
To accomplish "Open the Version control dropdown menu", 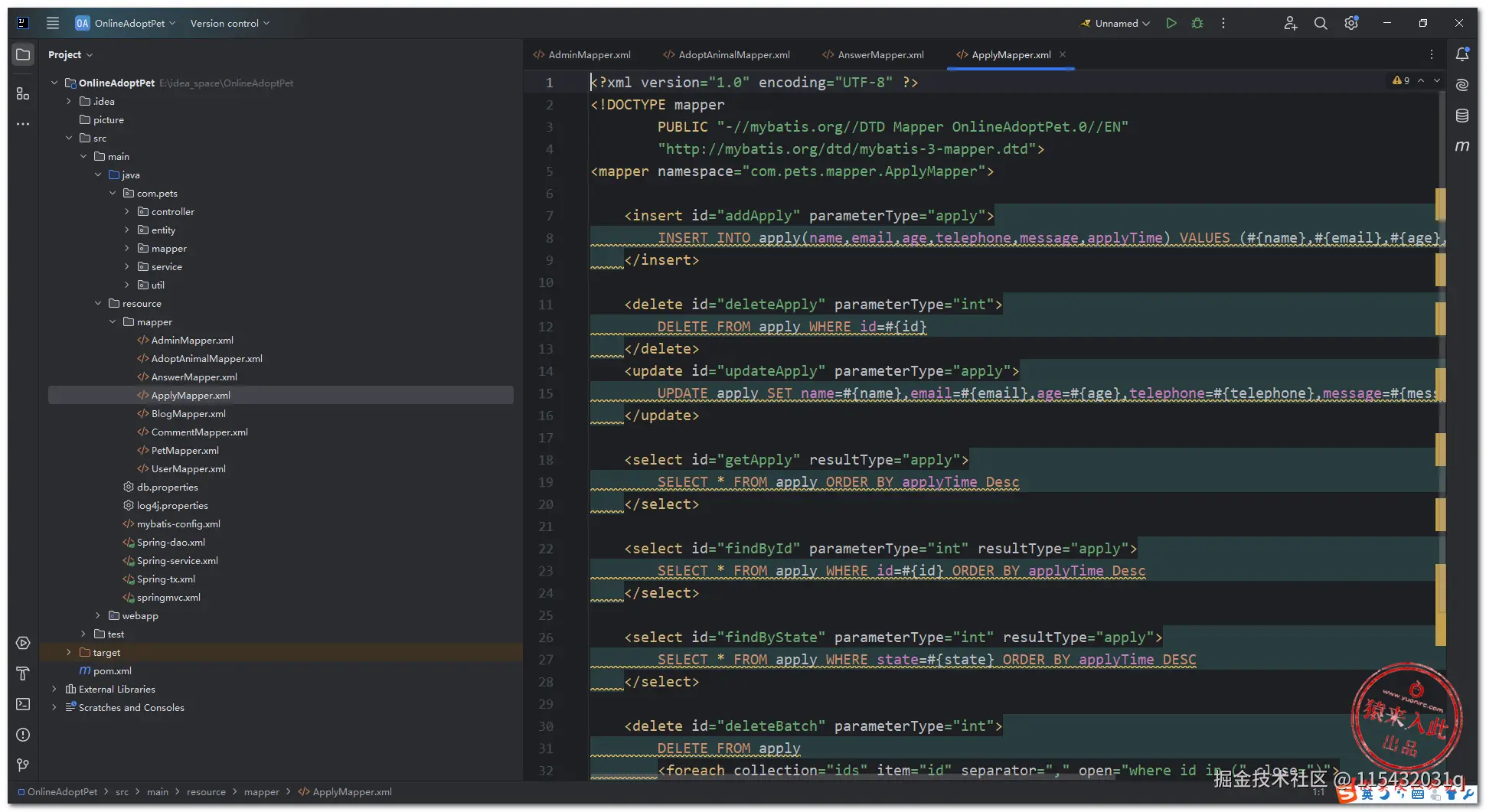I will coord(230,23).
